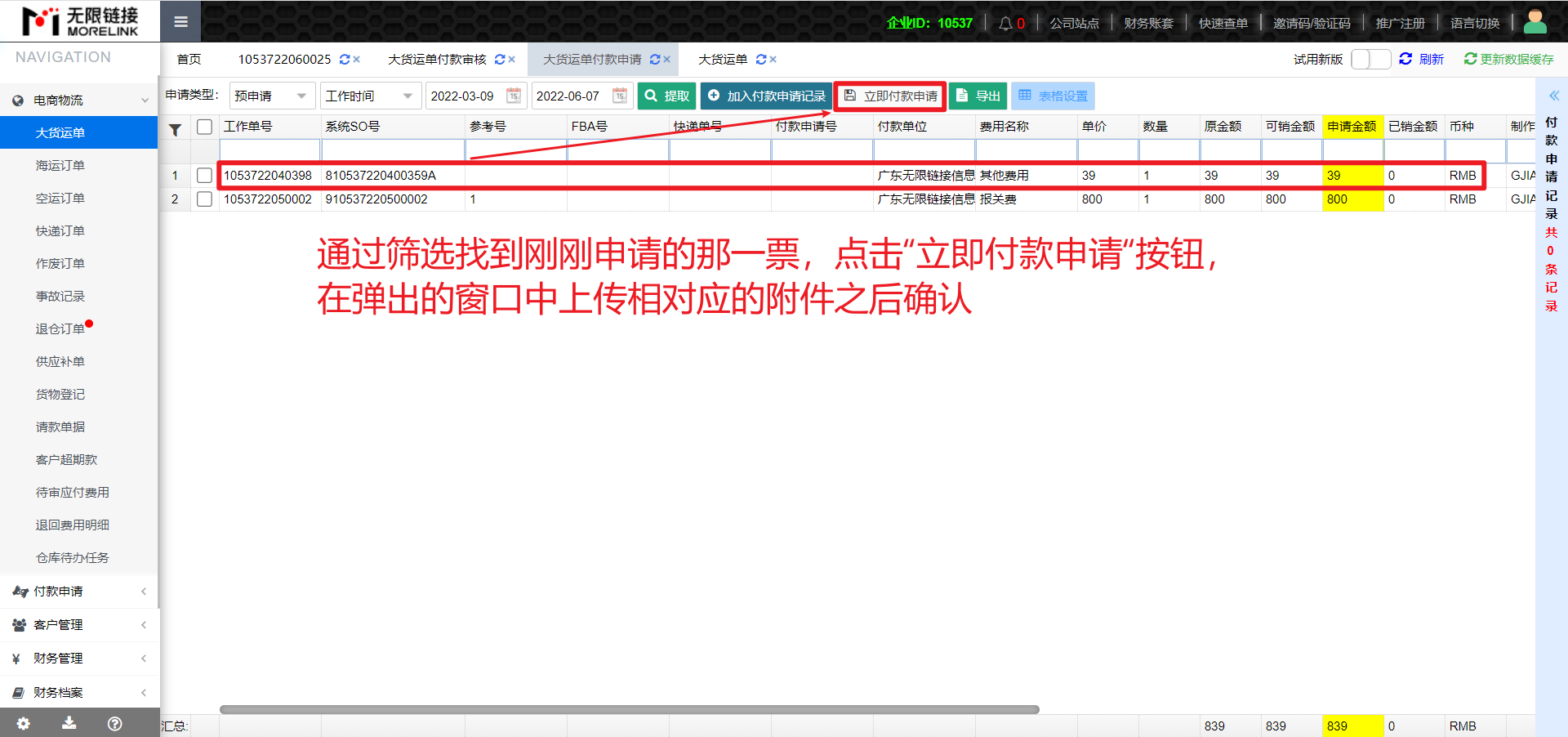The height and width of the screenshot is (737, 1568).
Task: Check the row for 1053722050002
Action: [205, 199]
